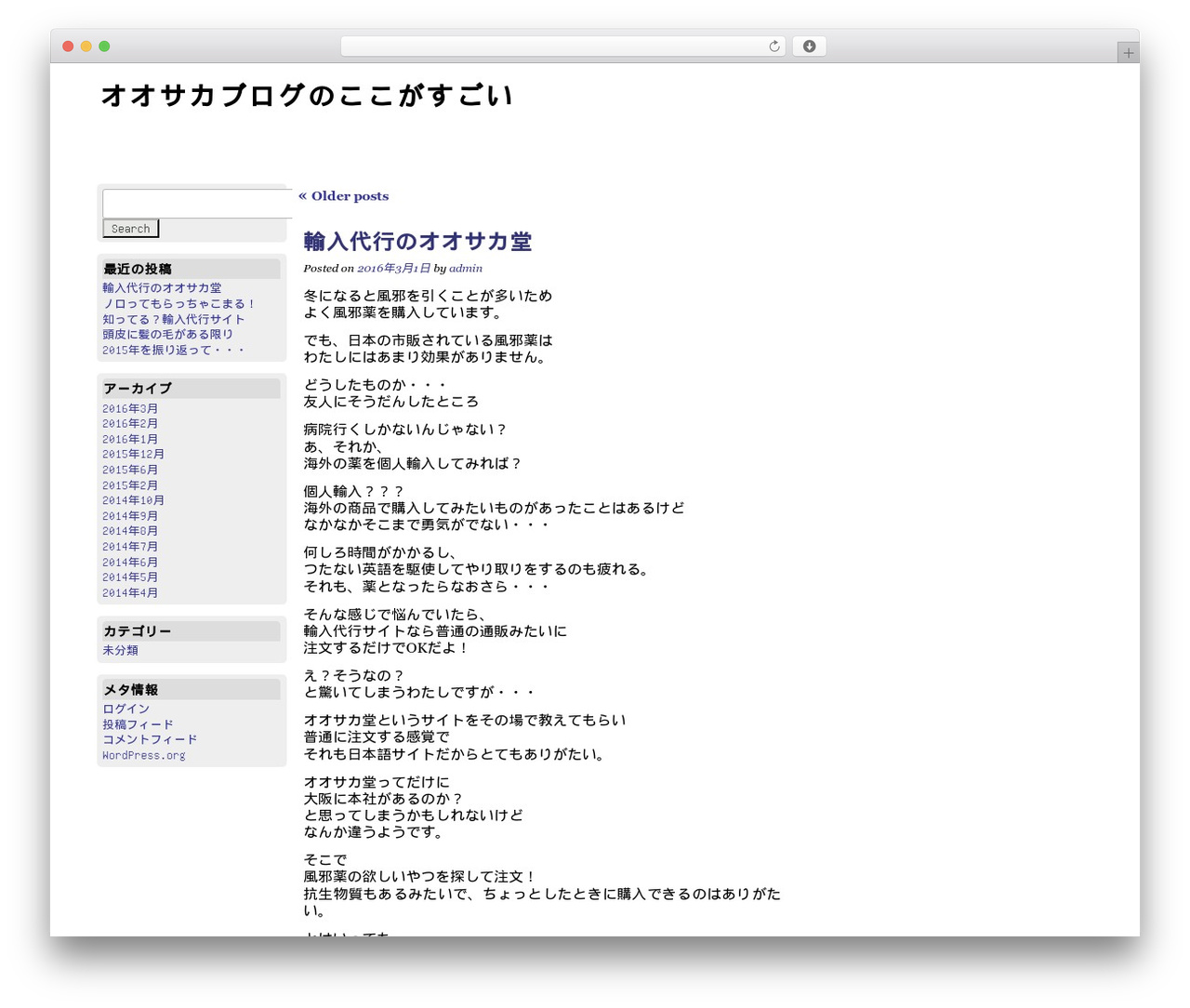
Task: Close the browser window with the red button
Action: coord(68,46)
